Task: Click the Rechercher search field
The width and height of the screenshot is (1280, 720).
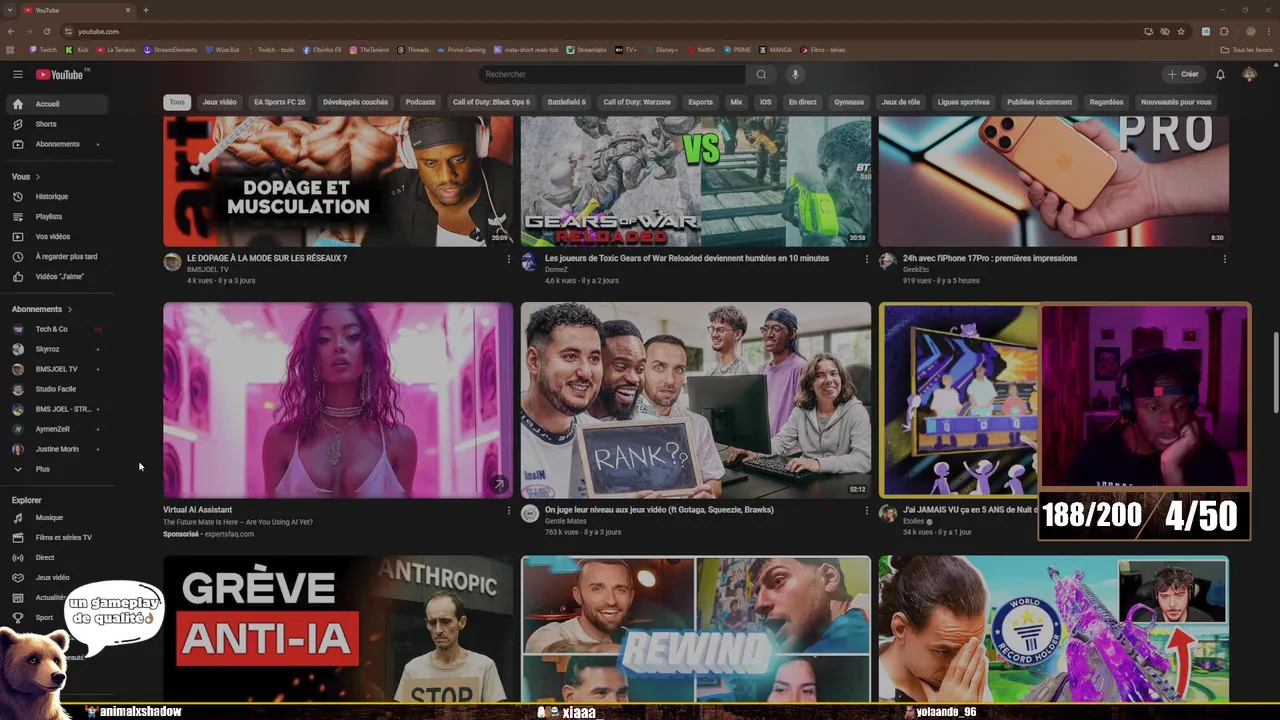Action: [612, 74]
